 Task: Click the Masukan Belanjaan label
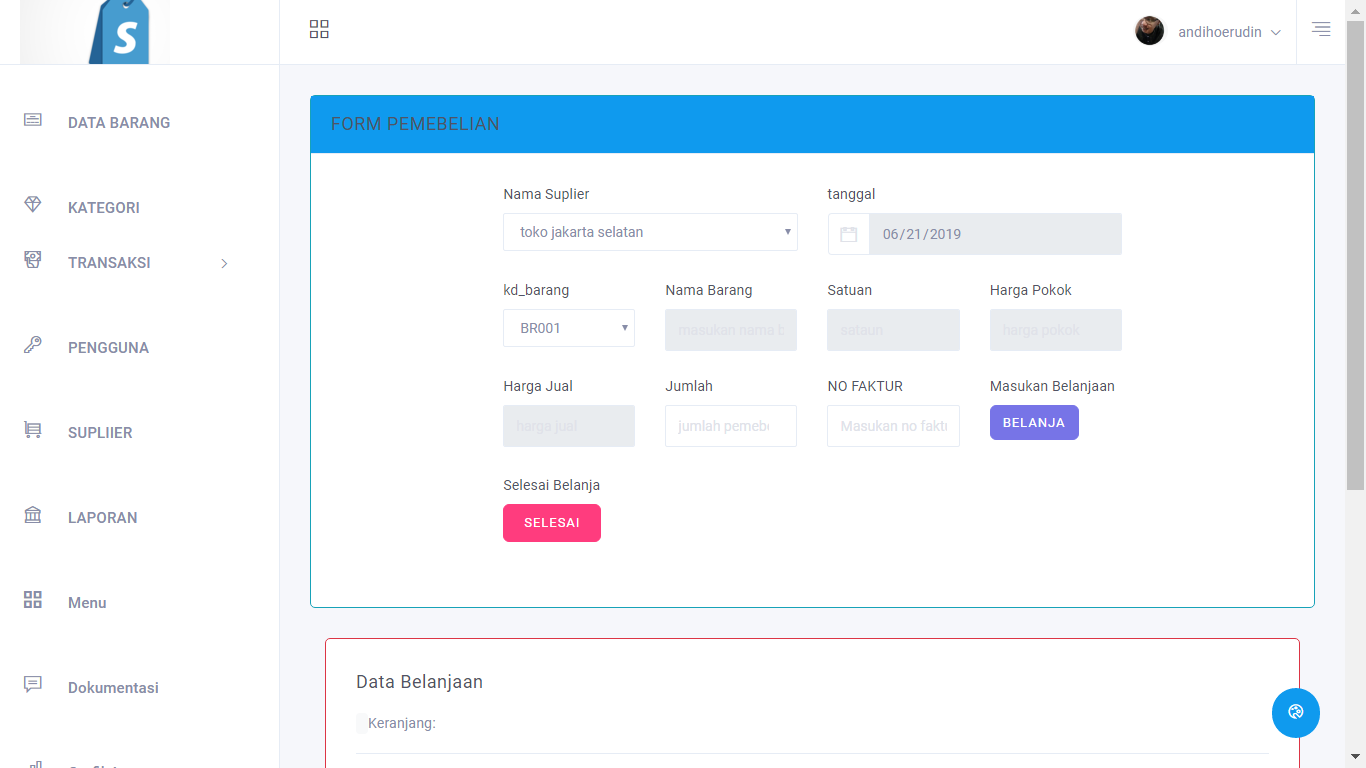(x=1052, y=386)
